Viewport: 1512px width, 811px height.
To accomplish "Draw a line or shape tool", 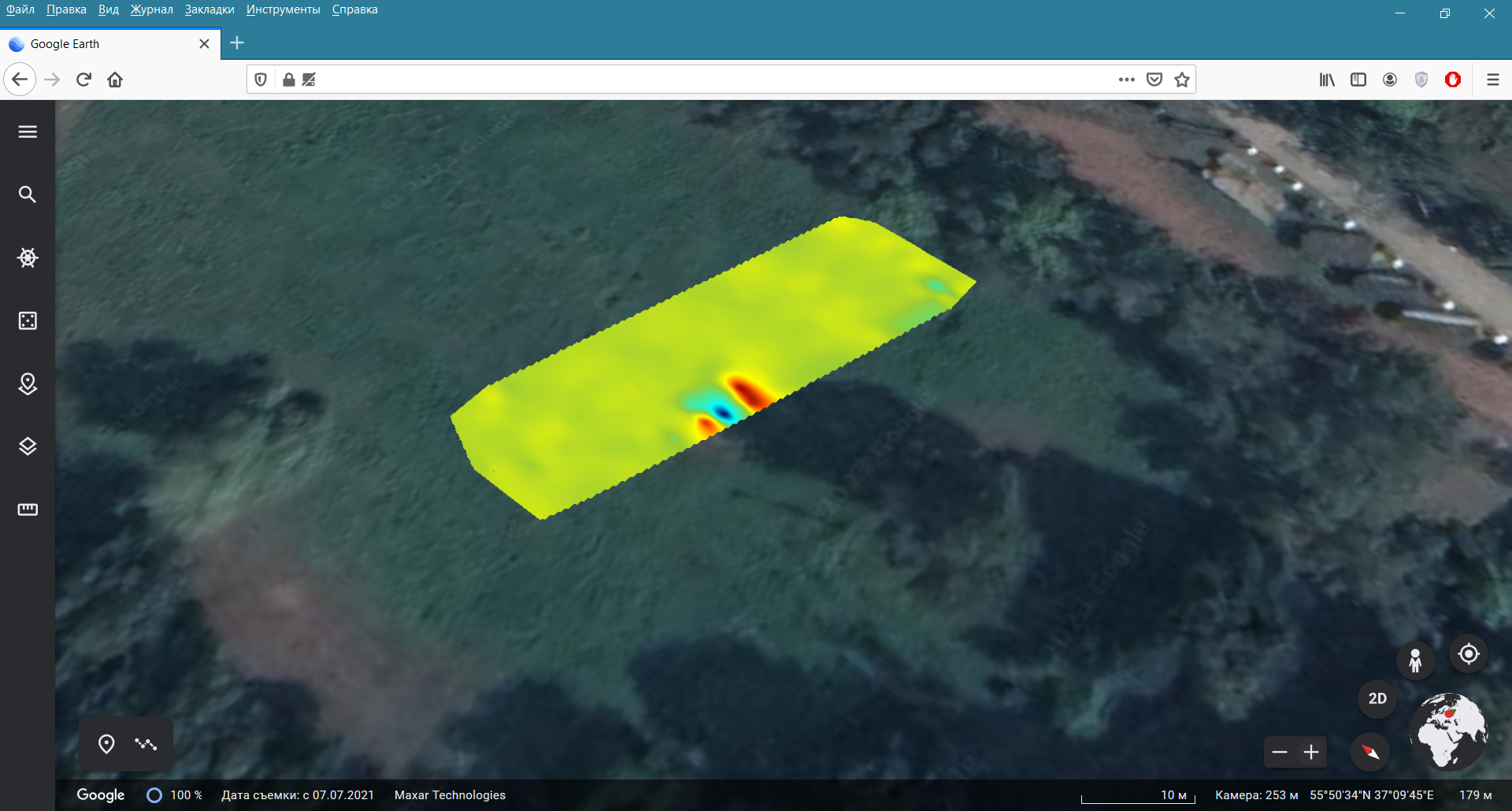I will point(146,744).
